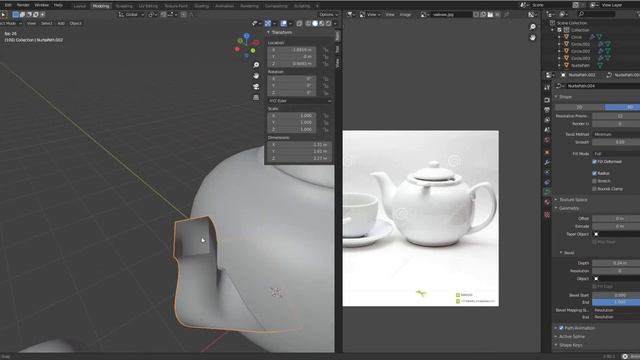Image resolution: width=640 pixels, height=360 pixels.
Task: Click Location X value field
Action: (291, 50)
